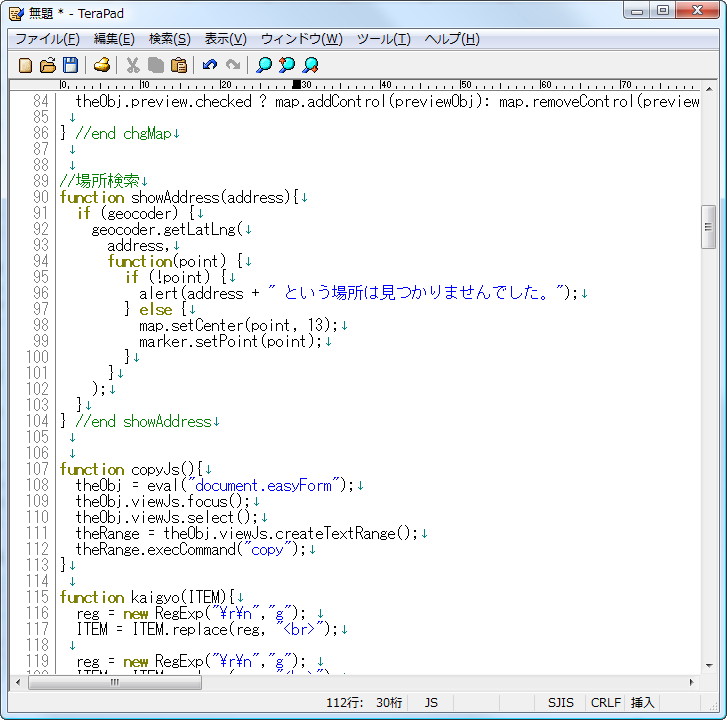
Task: Click the comment //end chgMap
Action: pyautogui.click(x=123, y=134)
